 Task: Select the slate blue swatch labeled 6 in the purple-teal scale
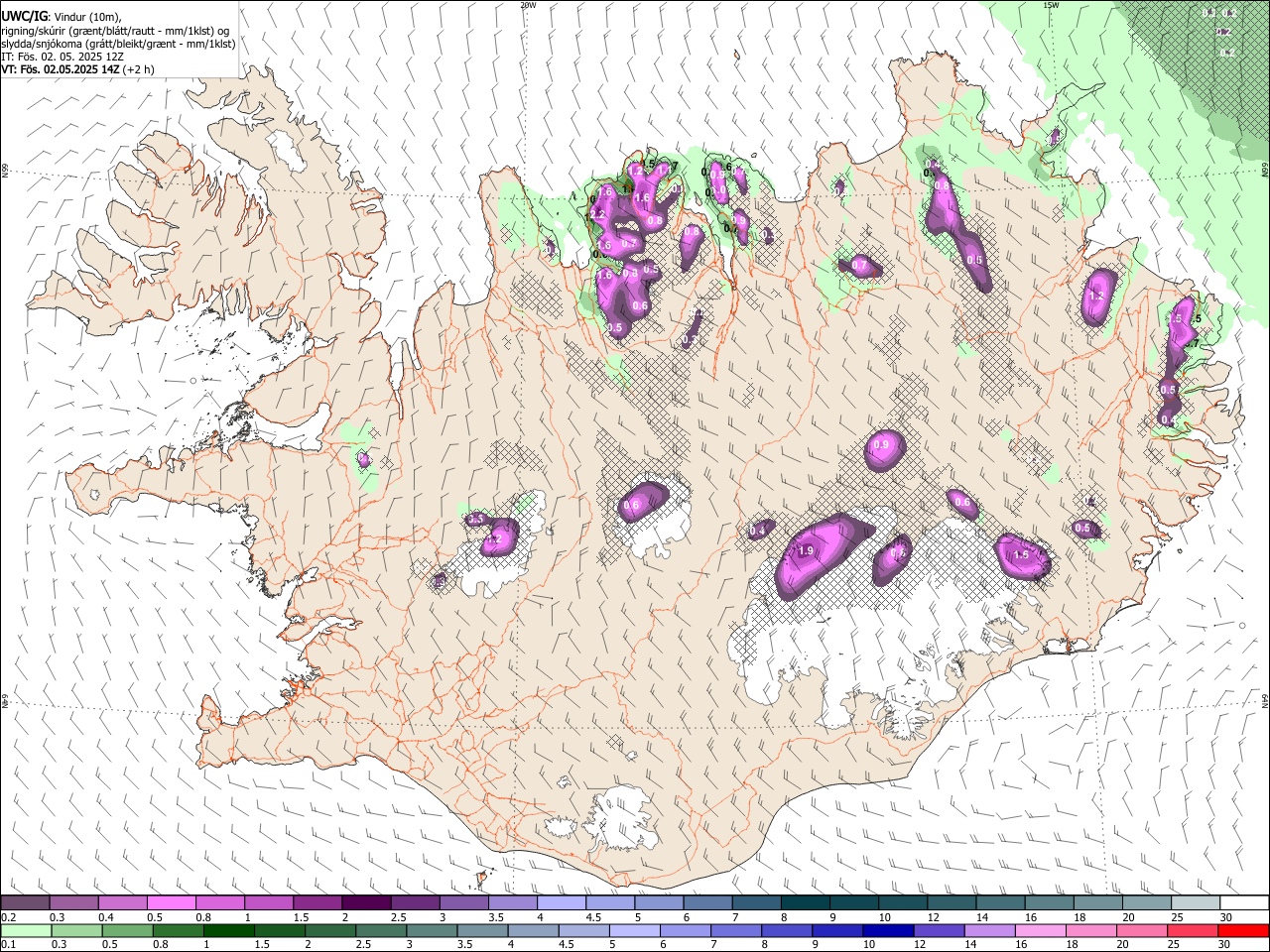point(707,903)
